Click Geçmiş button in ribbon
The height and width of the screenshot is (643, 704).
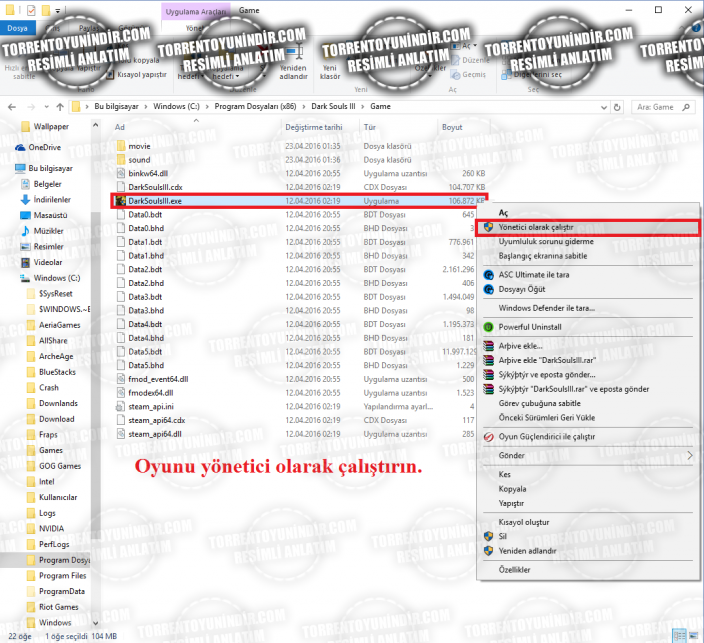(x=469, y=75)
